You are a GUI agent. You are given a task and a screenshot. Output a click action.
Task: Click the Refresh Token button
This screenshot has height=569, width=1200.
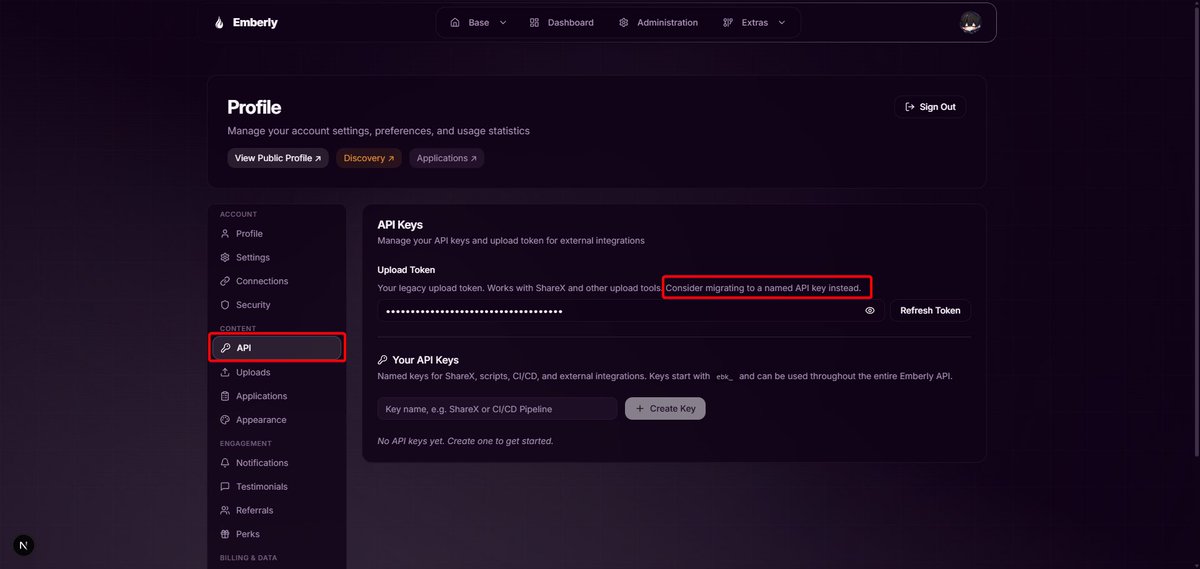930,311
